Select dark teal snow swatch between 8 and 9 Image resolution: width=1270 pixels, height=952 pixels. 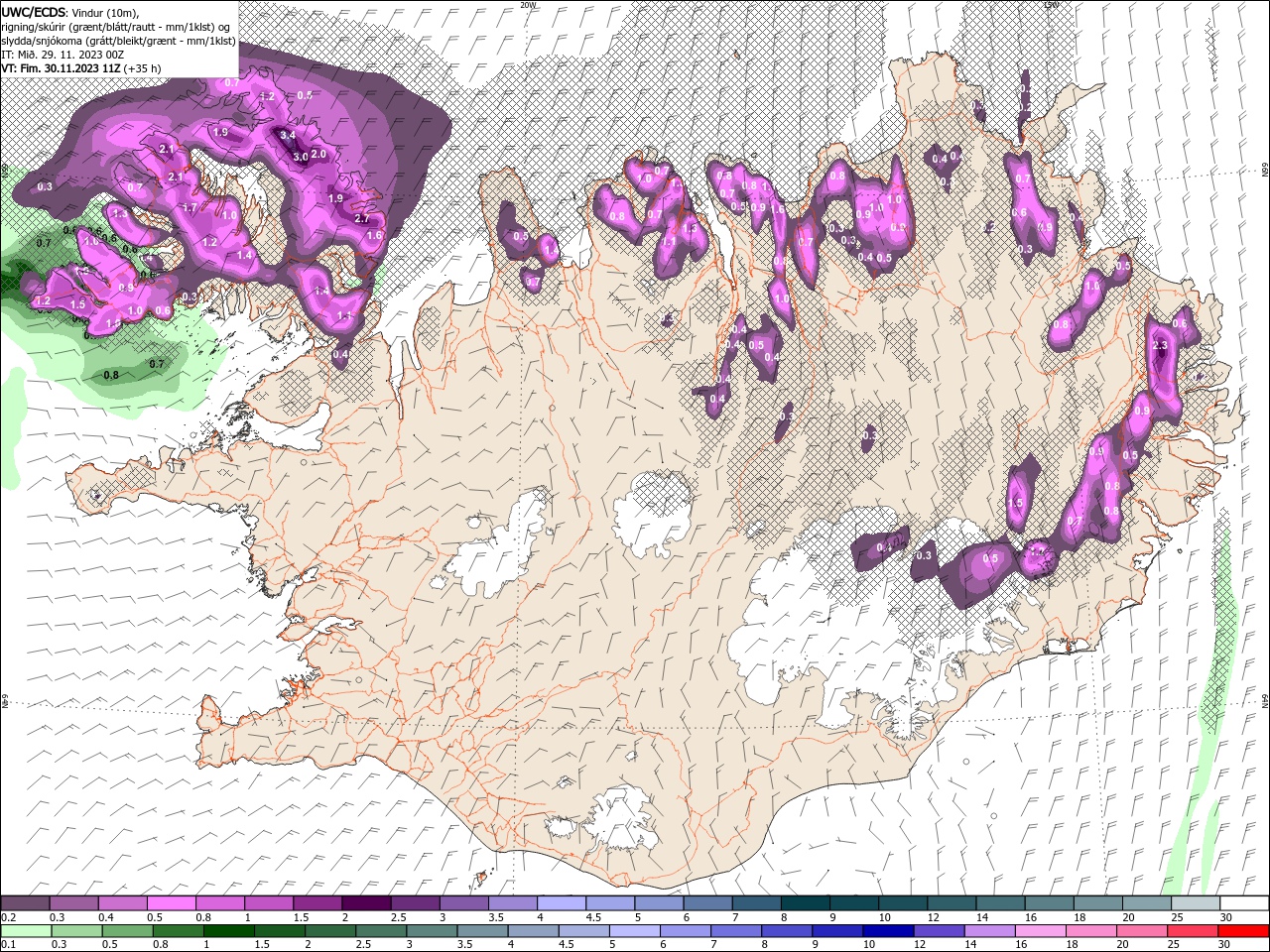[x=805, y=902]
